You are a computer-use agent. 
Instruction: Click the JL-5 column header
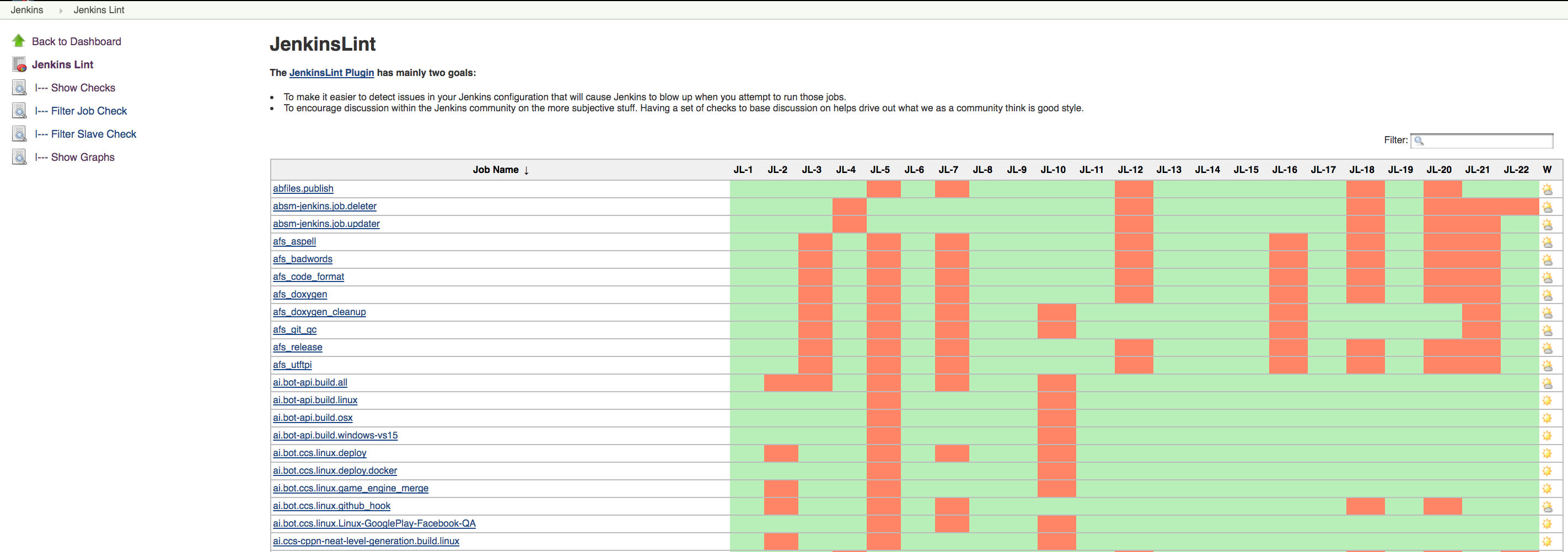pos(879,170)
